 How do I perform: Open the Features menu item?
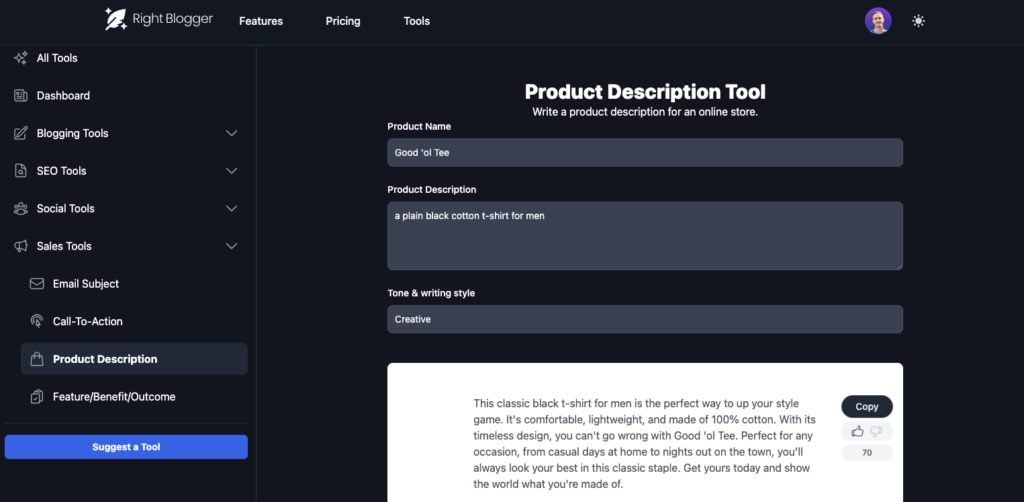[x=260, y=21]
